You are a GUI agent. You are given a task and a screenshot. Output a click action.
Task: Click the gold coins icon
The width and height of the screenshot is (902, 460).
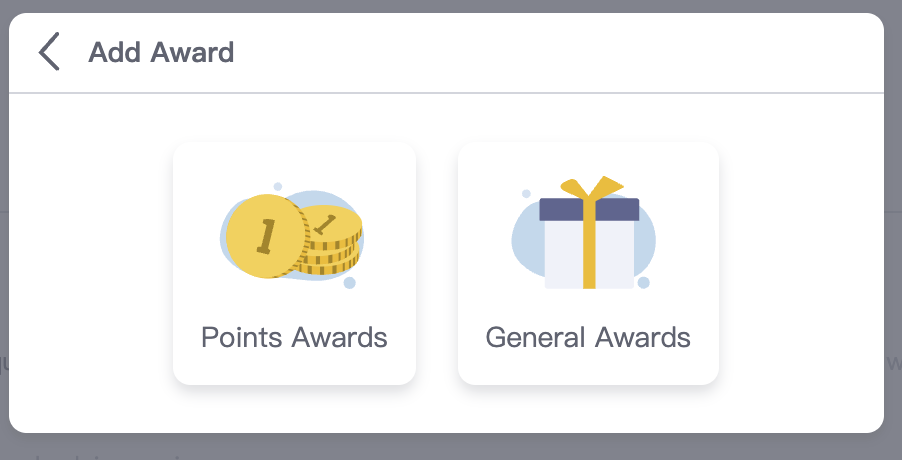[293, 237]
